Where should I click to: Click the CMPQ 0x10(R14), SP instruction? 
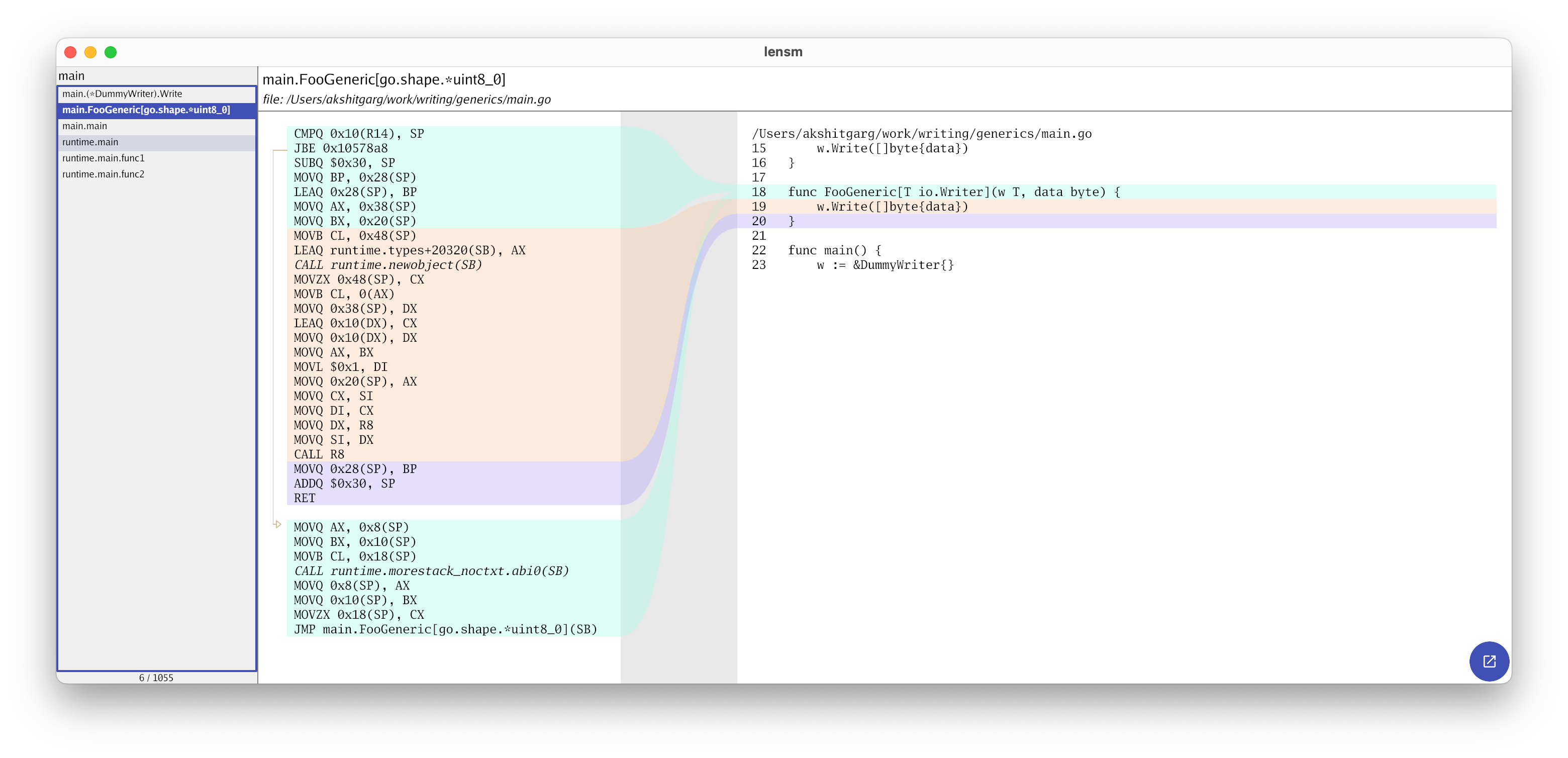(359, 134)
